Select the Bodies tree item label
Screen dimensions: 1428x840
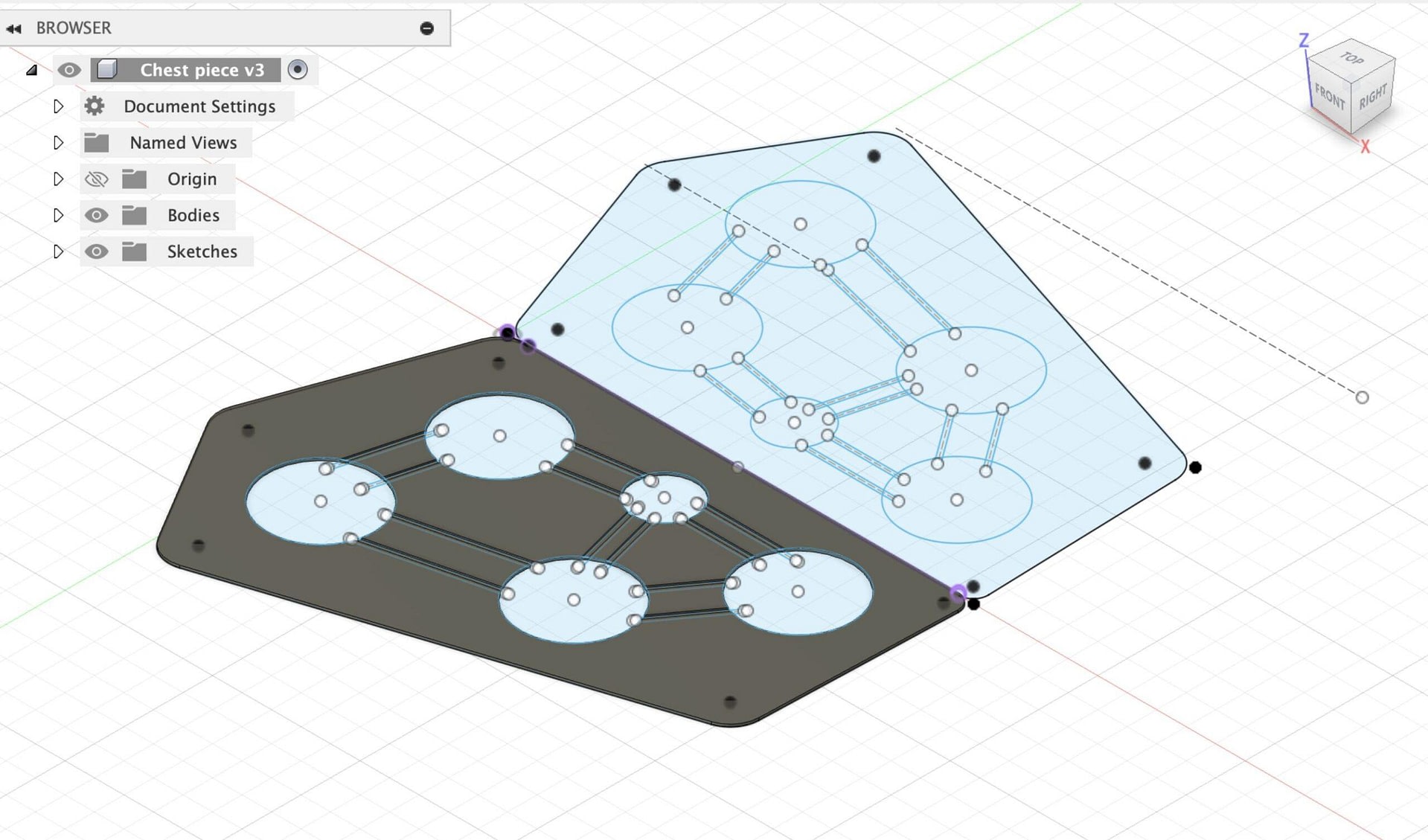click(193, 215)
